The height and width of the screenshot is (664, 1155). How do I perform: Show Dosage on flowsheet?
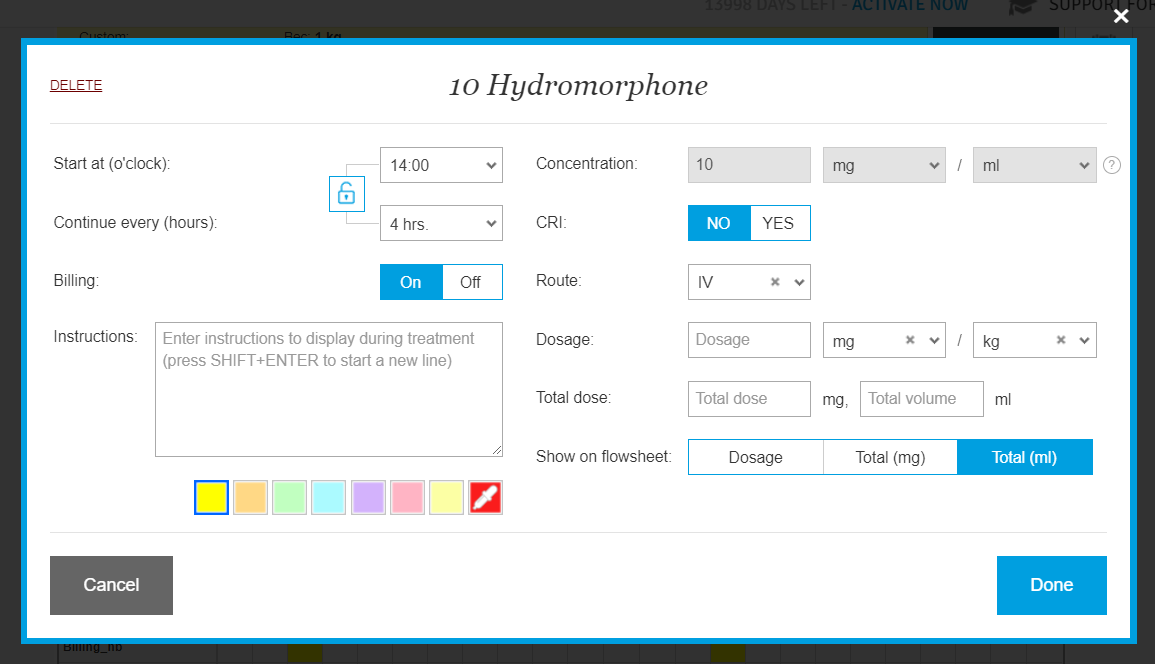pos(755,457)
